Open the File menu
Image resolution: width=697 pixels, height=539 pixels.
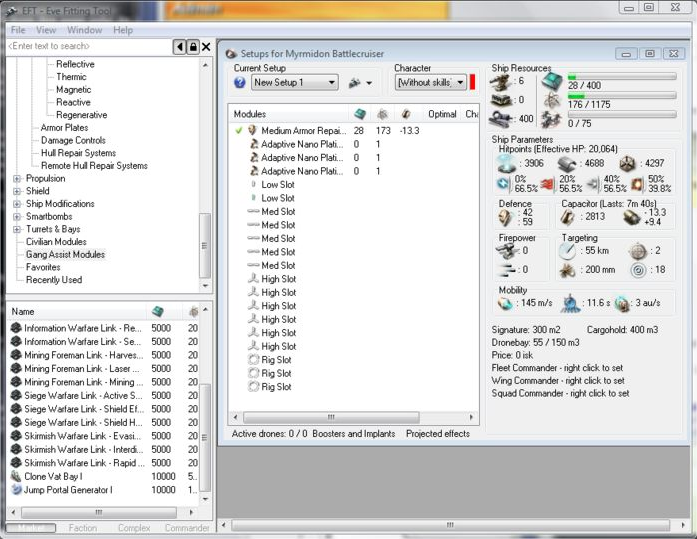(x=18, y=30)
